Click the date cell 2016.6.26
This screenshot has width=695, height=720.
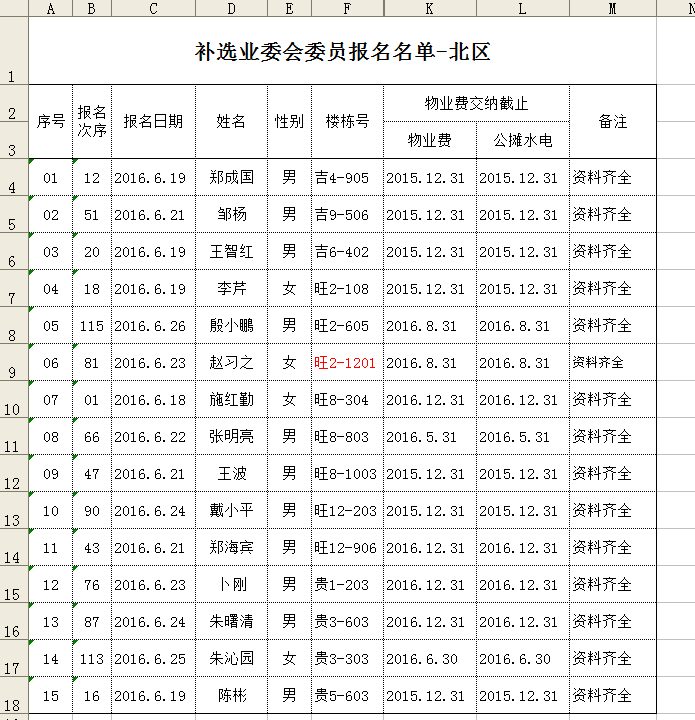pyautogui.click(x=152, y=326)
